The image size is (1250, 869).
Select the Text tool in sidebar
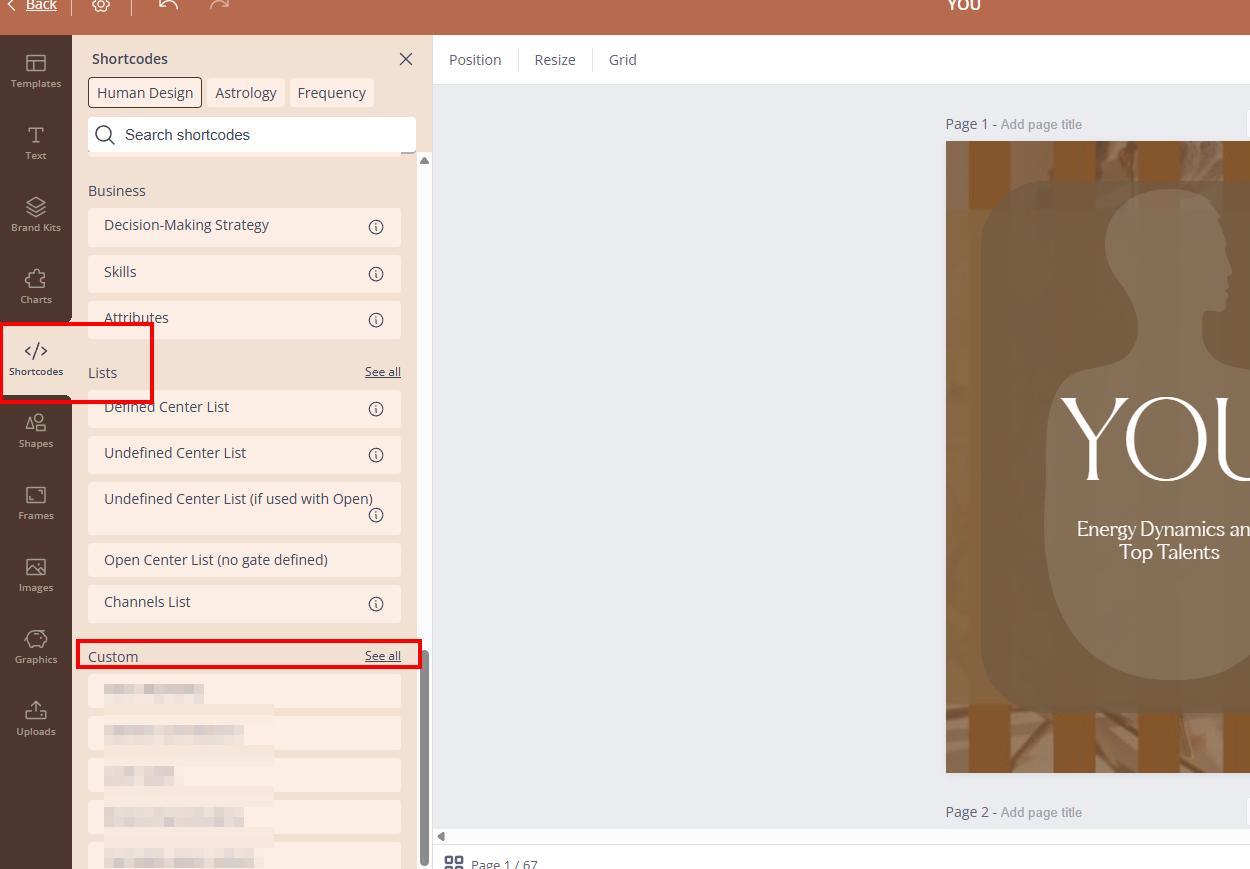pyautogui.click(x=36, y=143)
